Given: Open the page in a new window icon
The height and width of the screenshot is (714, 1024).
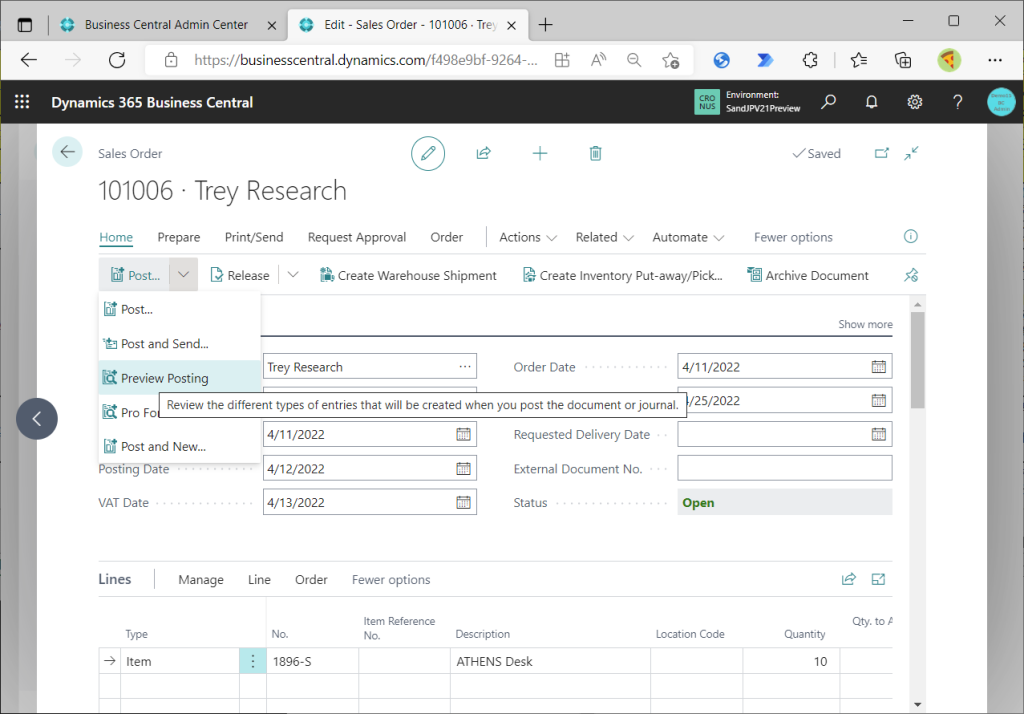Looking at the screenshot, I should click(882, 154).
